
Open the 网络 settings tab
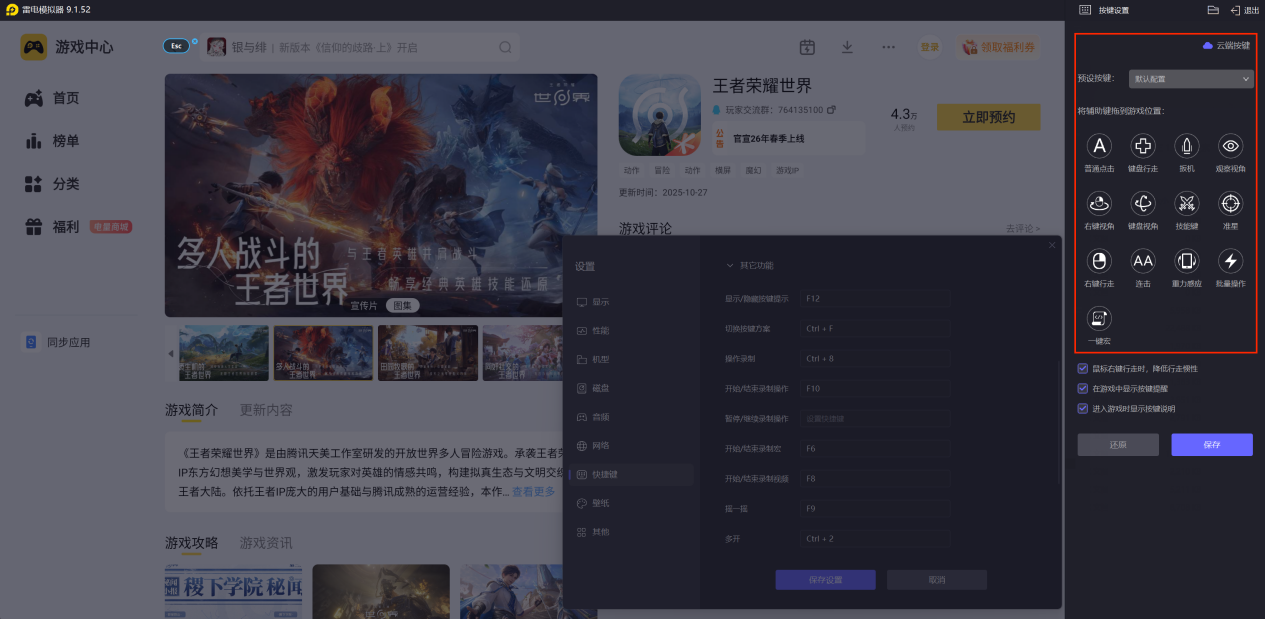point(600,446)
